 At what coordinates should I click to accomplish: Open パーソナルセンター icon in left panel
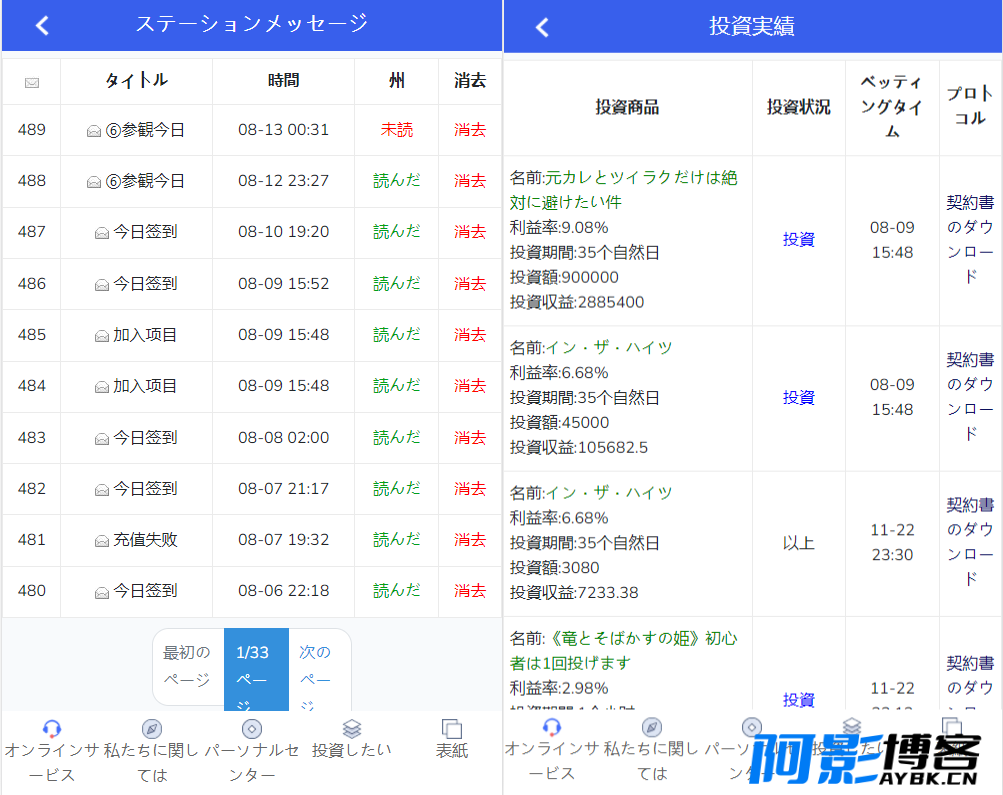(x=251, y=728)
